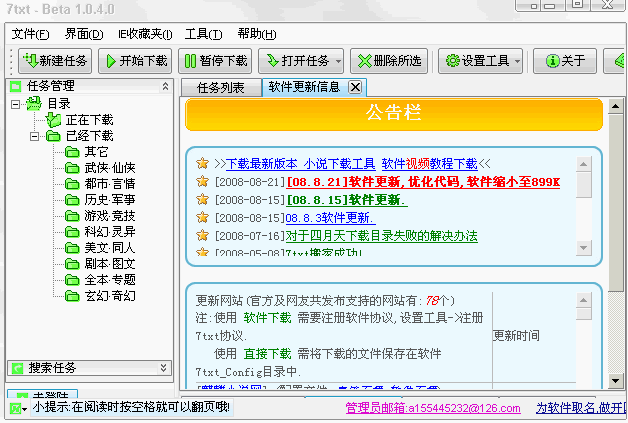Start downloading with 开始下载 button
Screen dimensions: 628x423
[x=135, y=61]
